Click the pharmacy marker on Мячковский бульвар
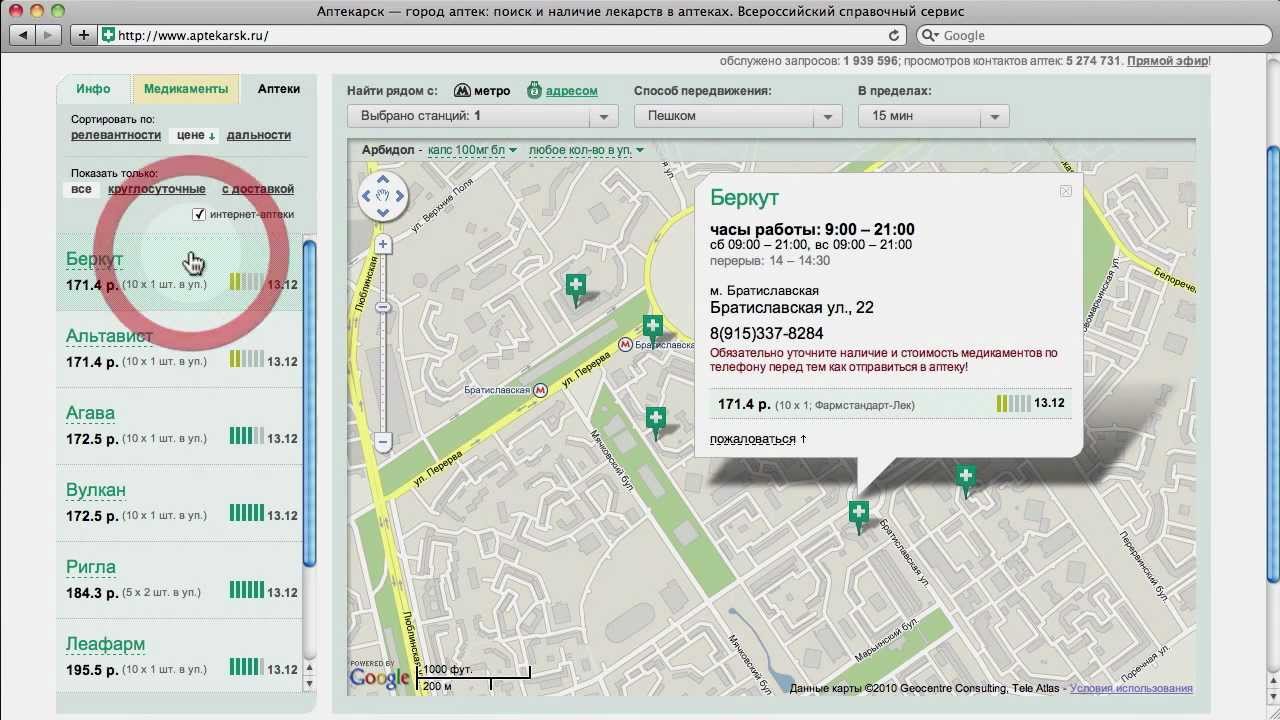This screenshot has width=1280, height=720. 655,421
